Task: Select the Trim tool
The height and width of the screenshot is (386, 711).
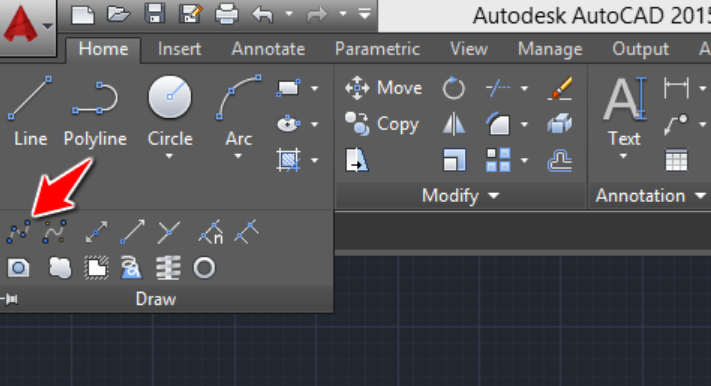Action: tap(498, 88)
